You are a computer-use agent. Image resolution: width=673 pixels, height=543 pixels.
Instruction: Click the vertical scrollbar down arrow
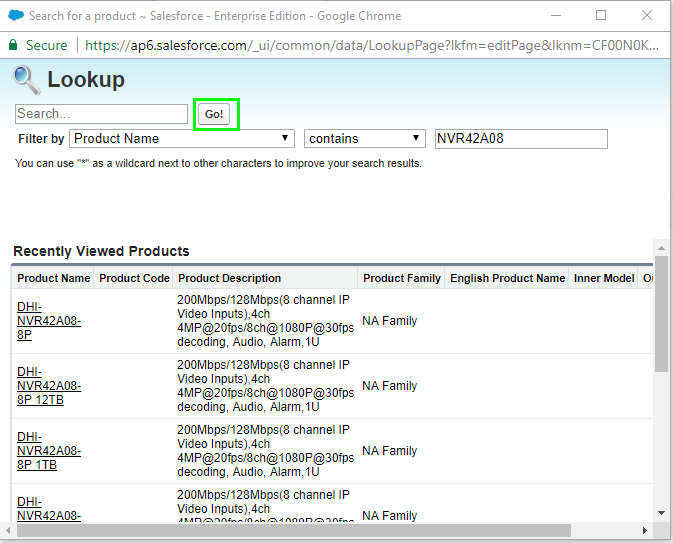[x=661, y=513]
